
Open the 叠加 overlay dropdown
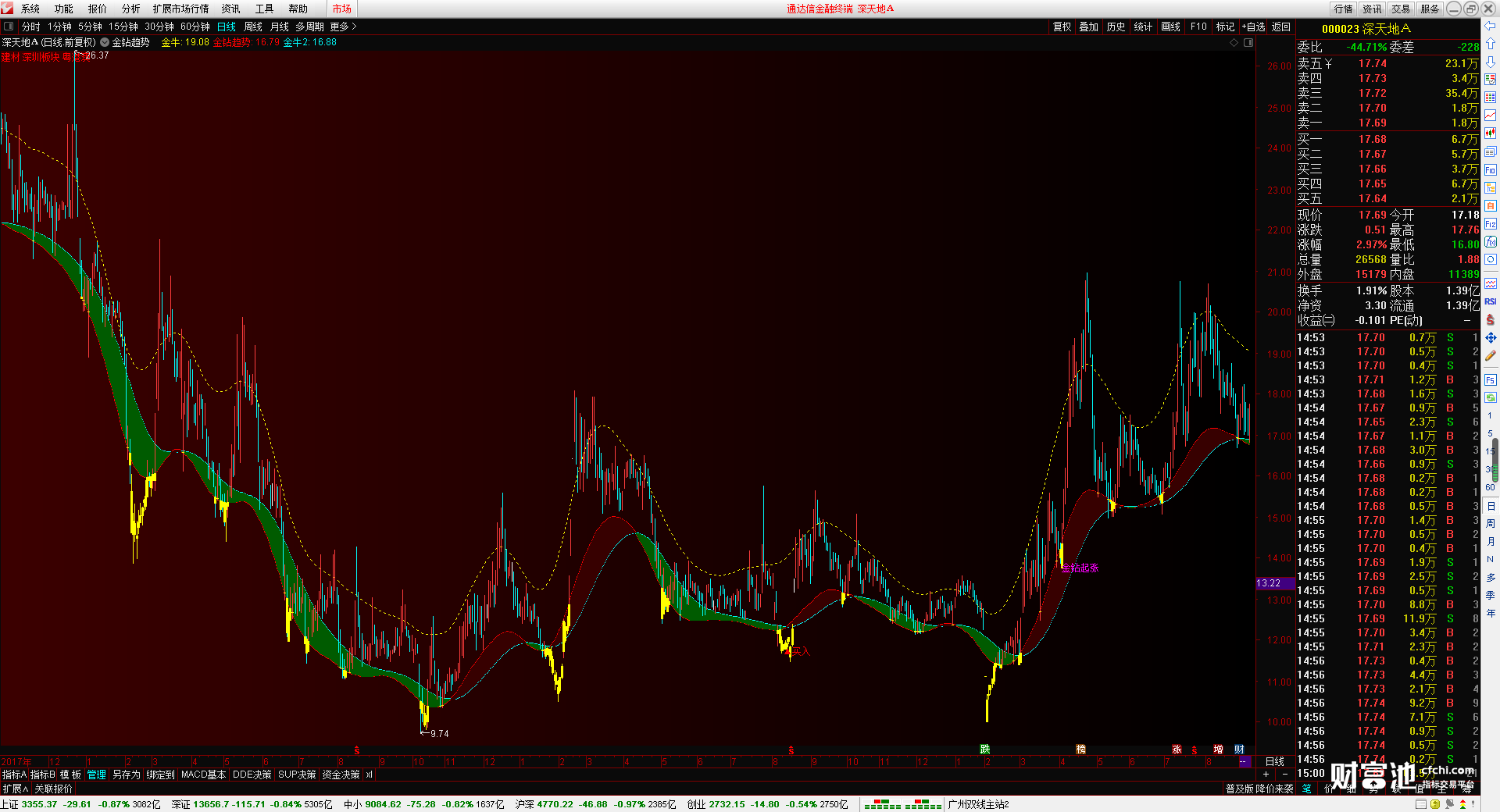[1089, 27]
